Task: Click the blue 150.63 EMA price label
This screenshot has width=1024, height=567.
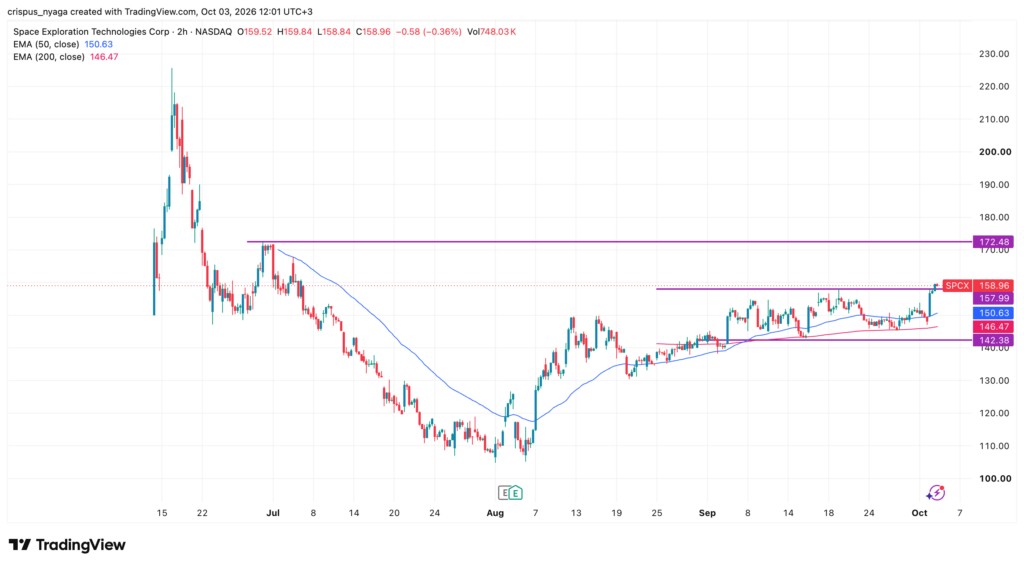Action: point(993,314)
